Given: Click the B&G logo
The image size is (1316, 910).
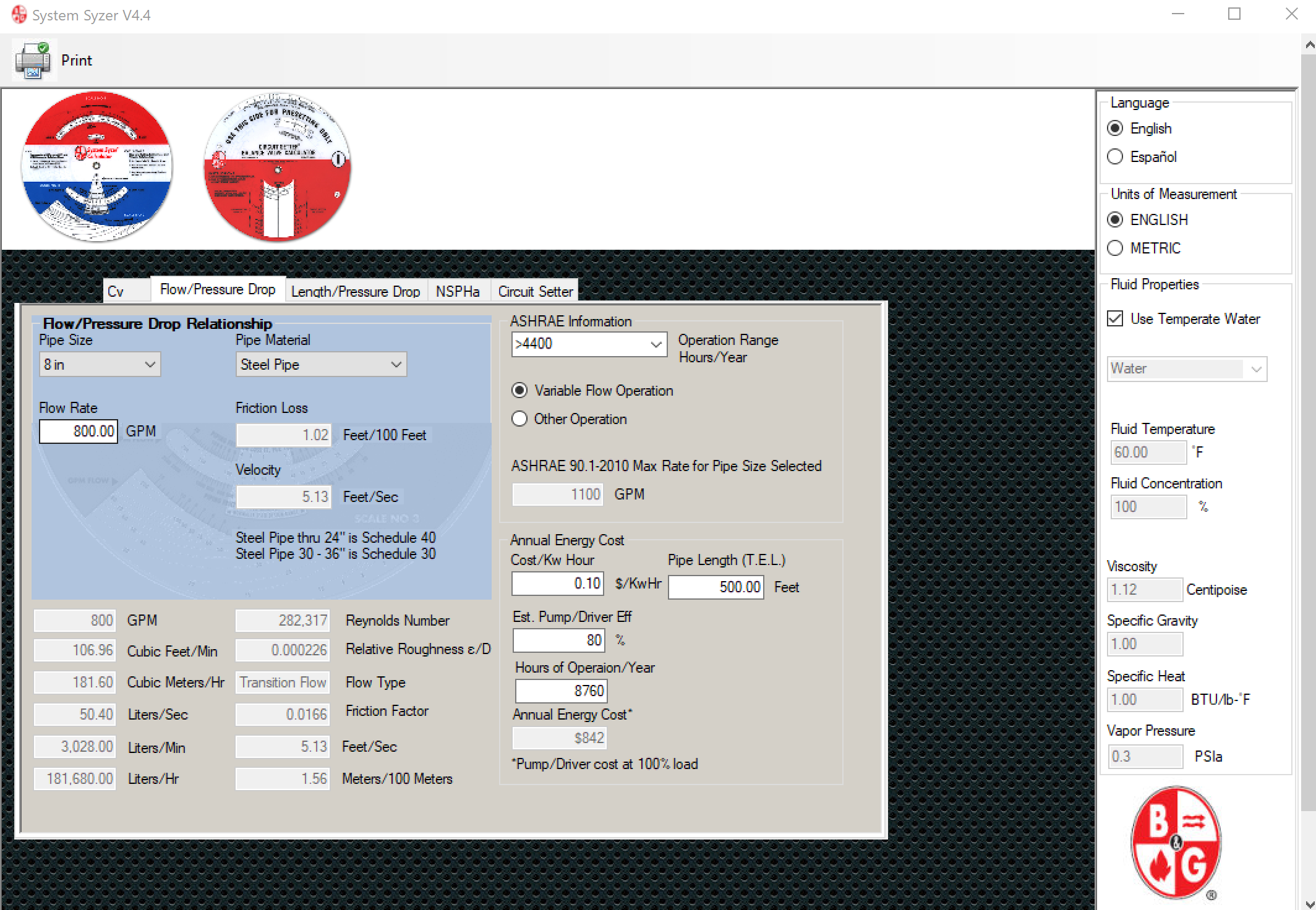Looking at the screenshot, I should click(x=1176, y=843).
